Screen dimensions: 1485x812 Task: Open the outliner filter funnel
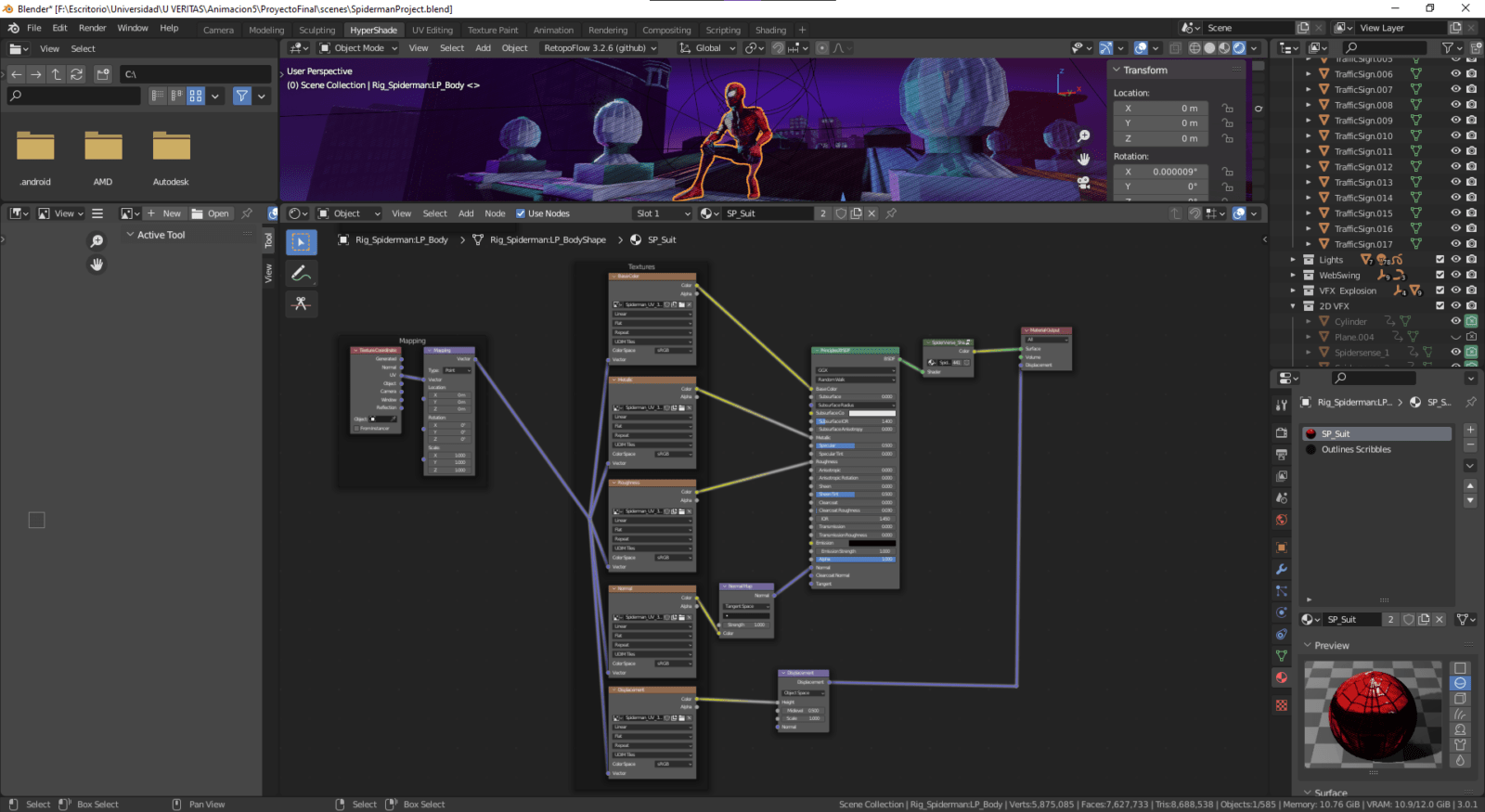point(1447,47)
